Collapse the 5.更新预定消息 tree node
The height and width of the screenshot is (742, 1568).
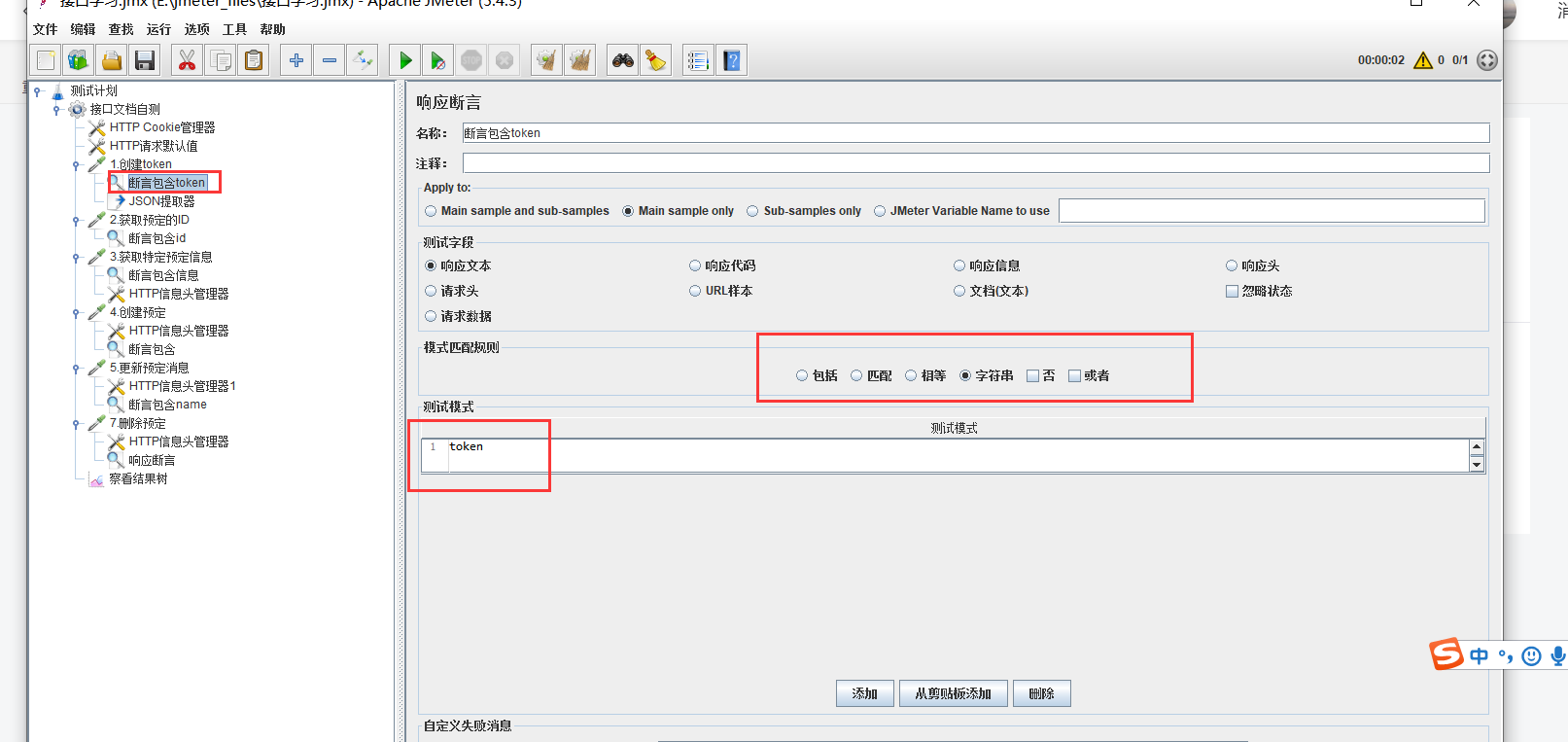coord(76,369)
